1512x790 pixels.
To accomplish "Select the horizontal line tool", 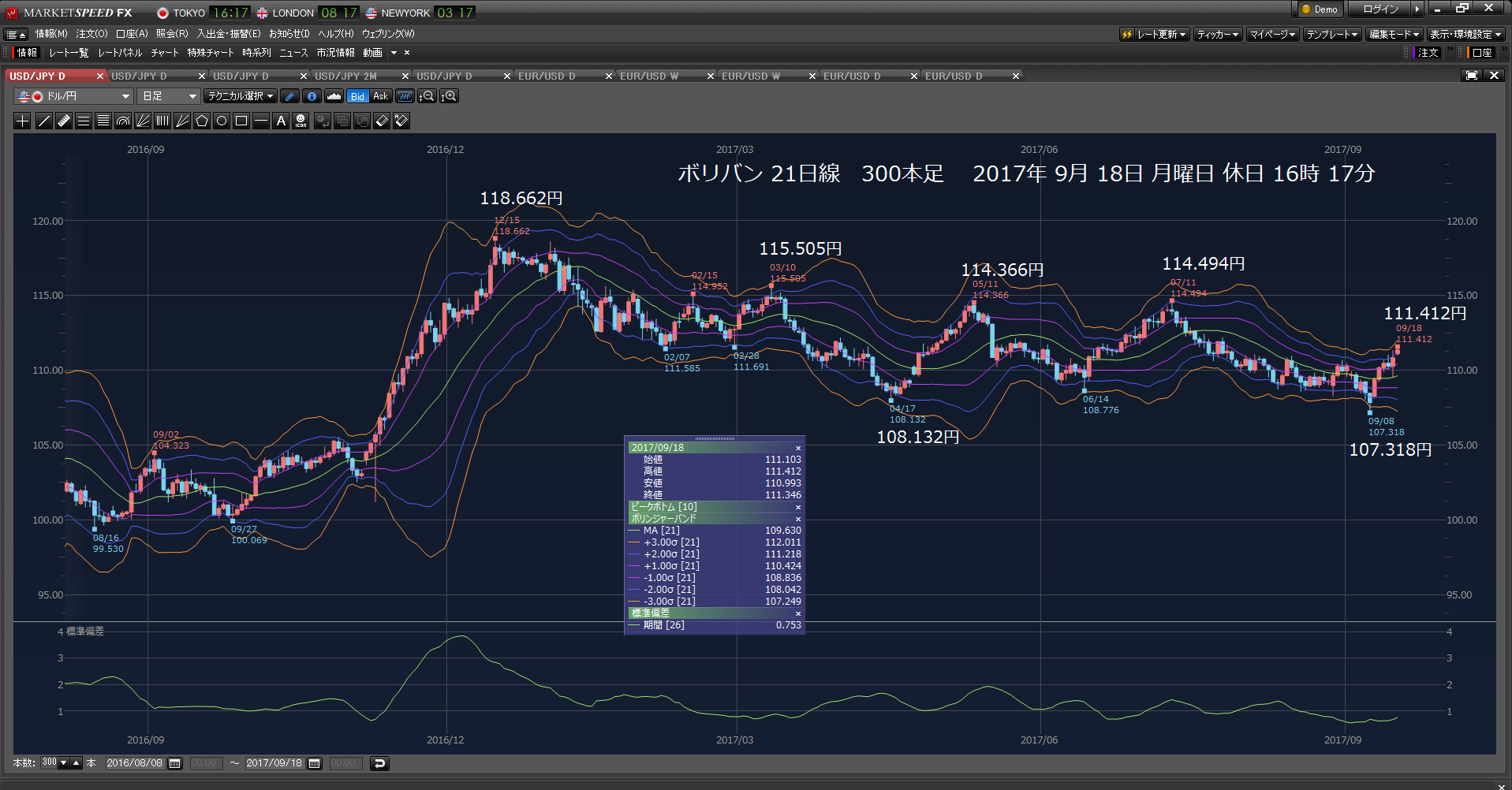I will (x=261, y=121).
